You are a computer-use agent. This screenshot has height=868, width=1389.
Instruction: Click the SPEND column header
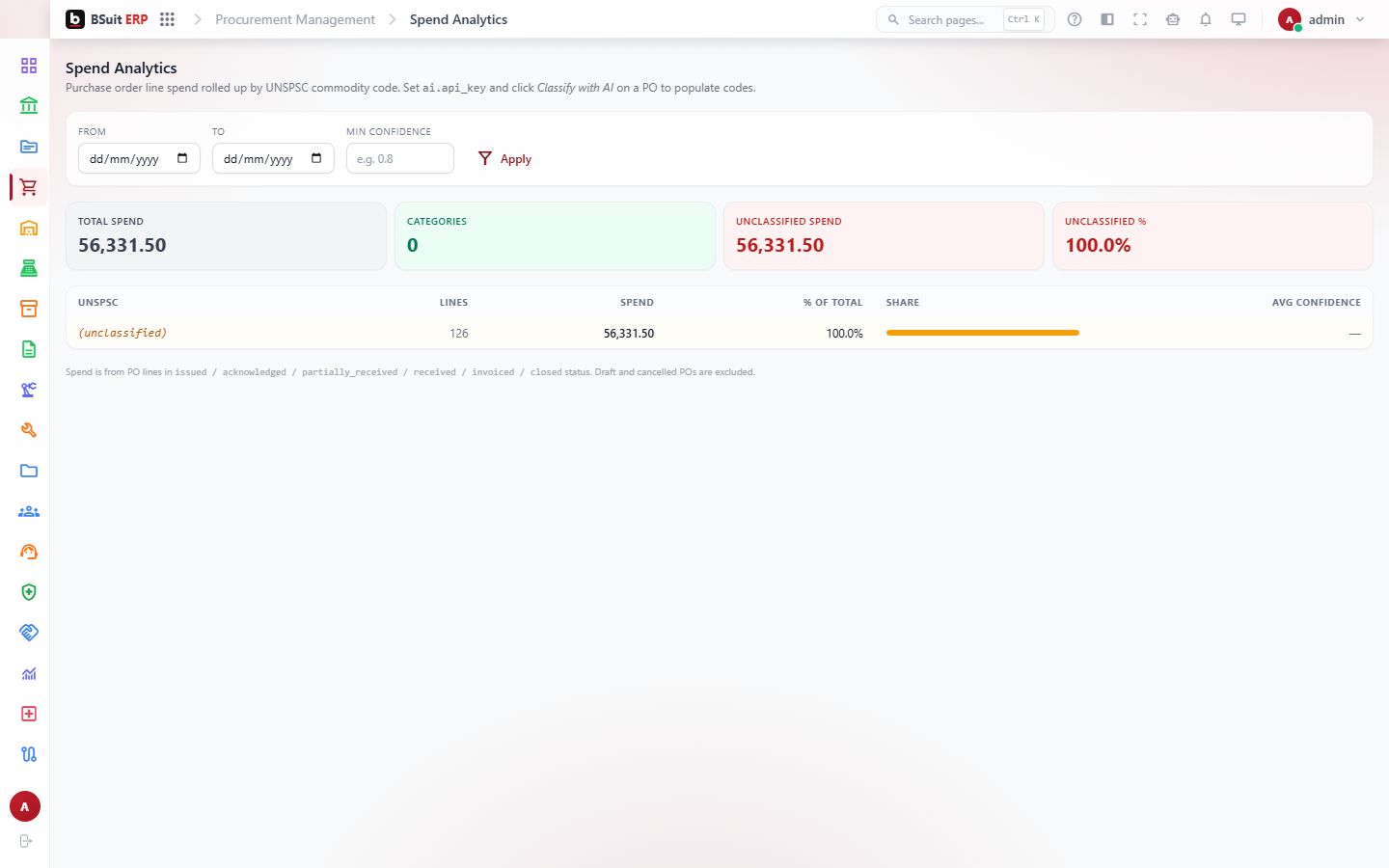(637, 302)
